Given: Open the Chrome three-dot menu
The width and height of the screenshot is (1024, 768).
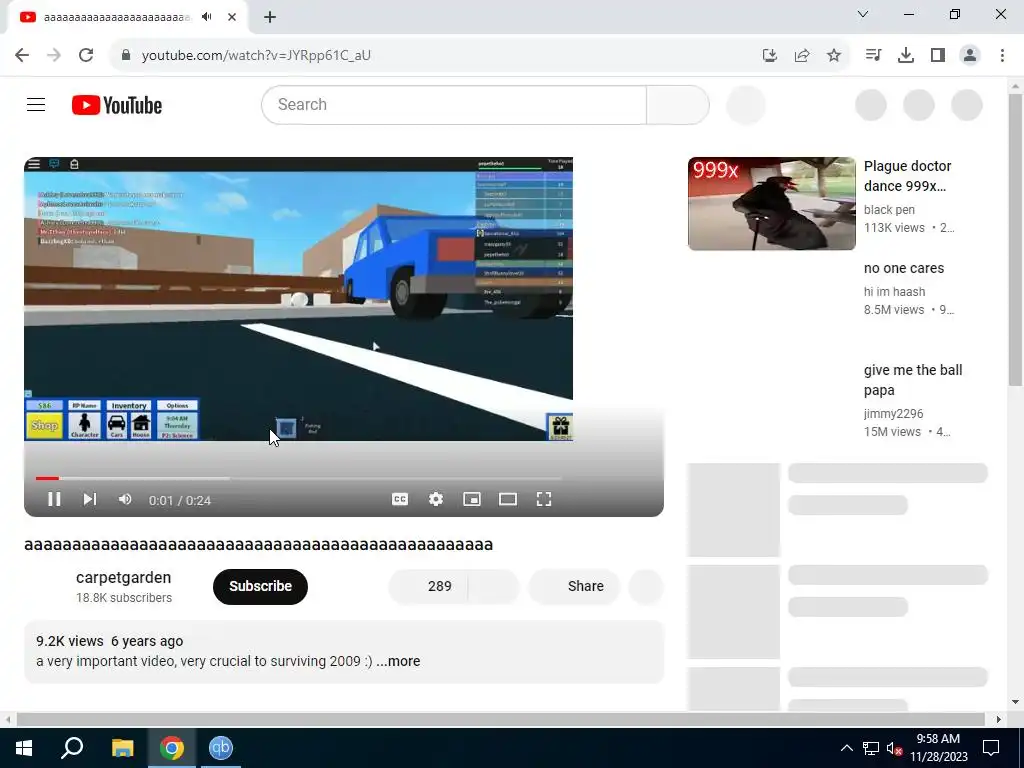Looking at the screenshot, I should [1002, 56].
